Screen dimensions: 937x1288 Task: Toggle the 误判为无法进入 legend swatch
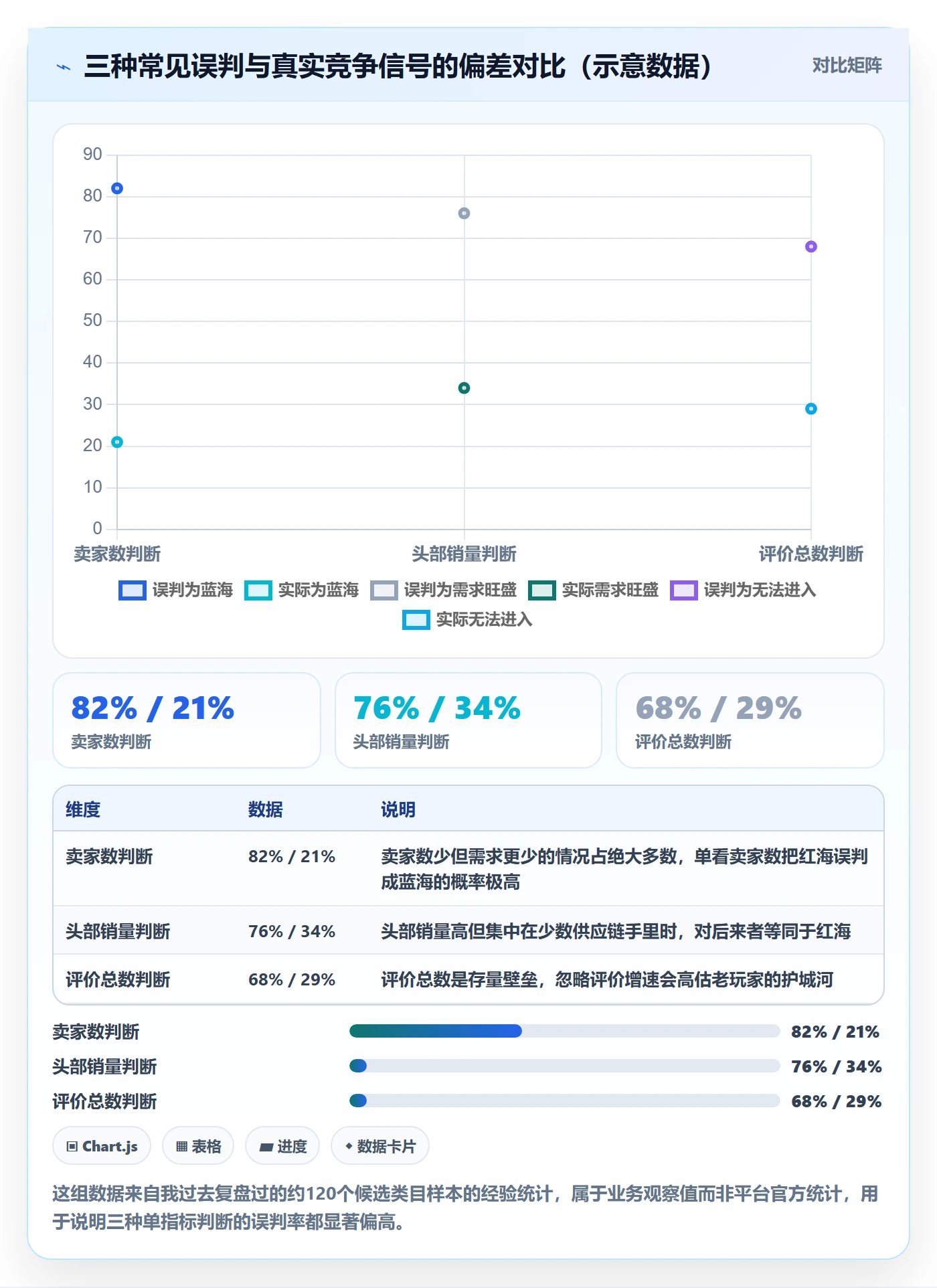point(683,590)
